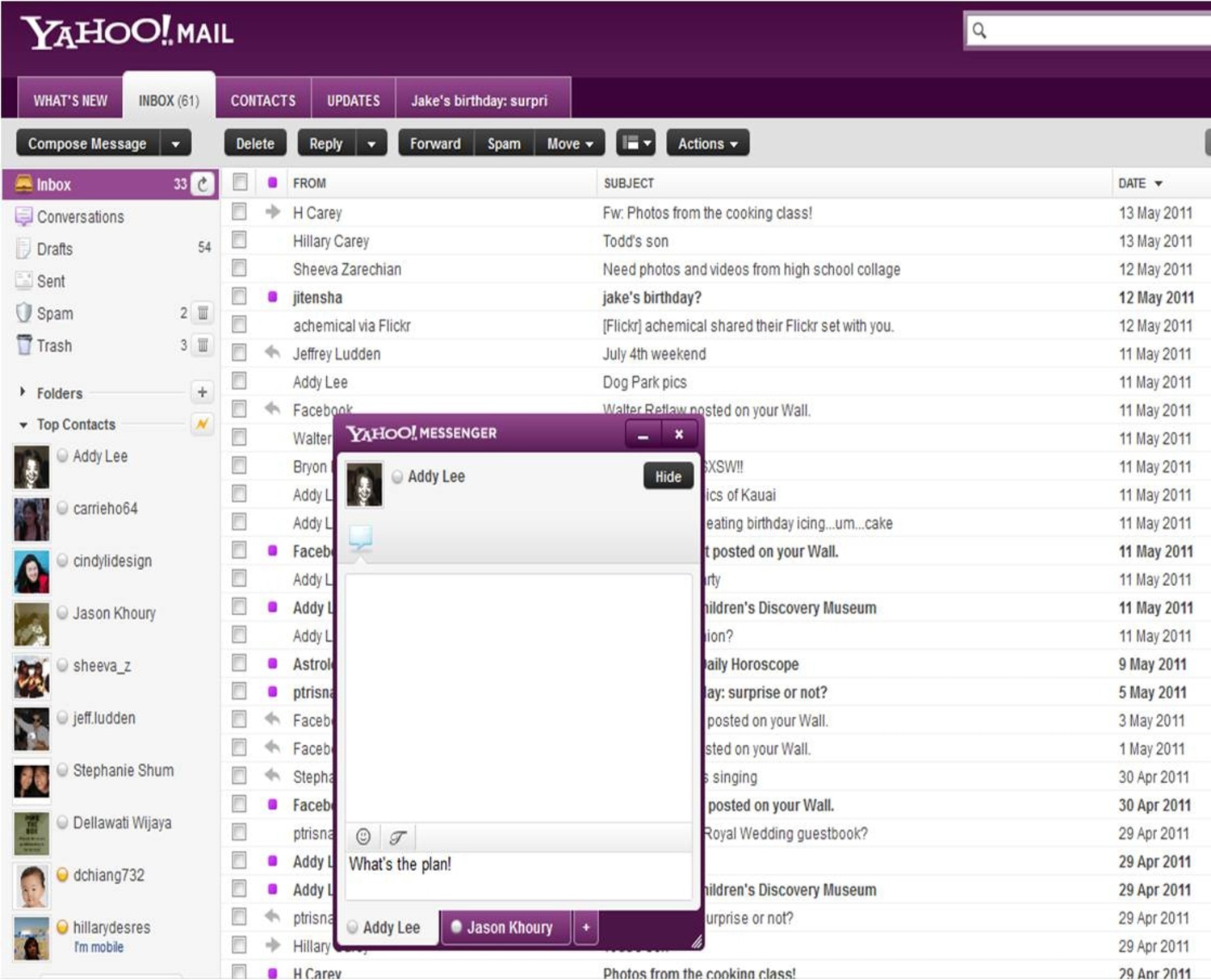The height and width of the screenshot is (980, 1211).
Task: Click the search magnifier icon
Action: 979,31
